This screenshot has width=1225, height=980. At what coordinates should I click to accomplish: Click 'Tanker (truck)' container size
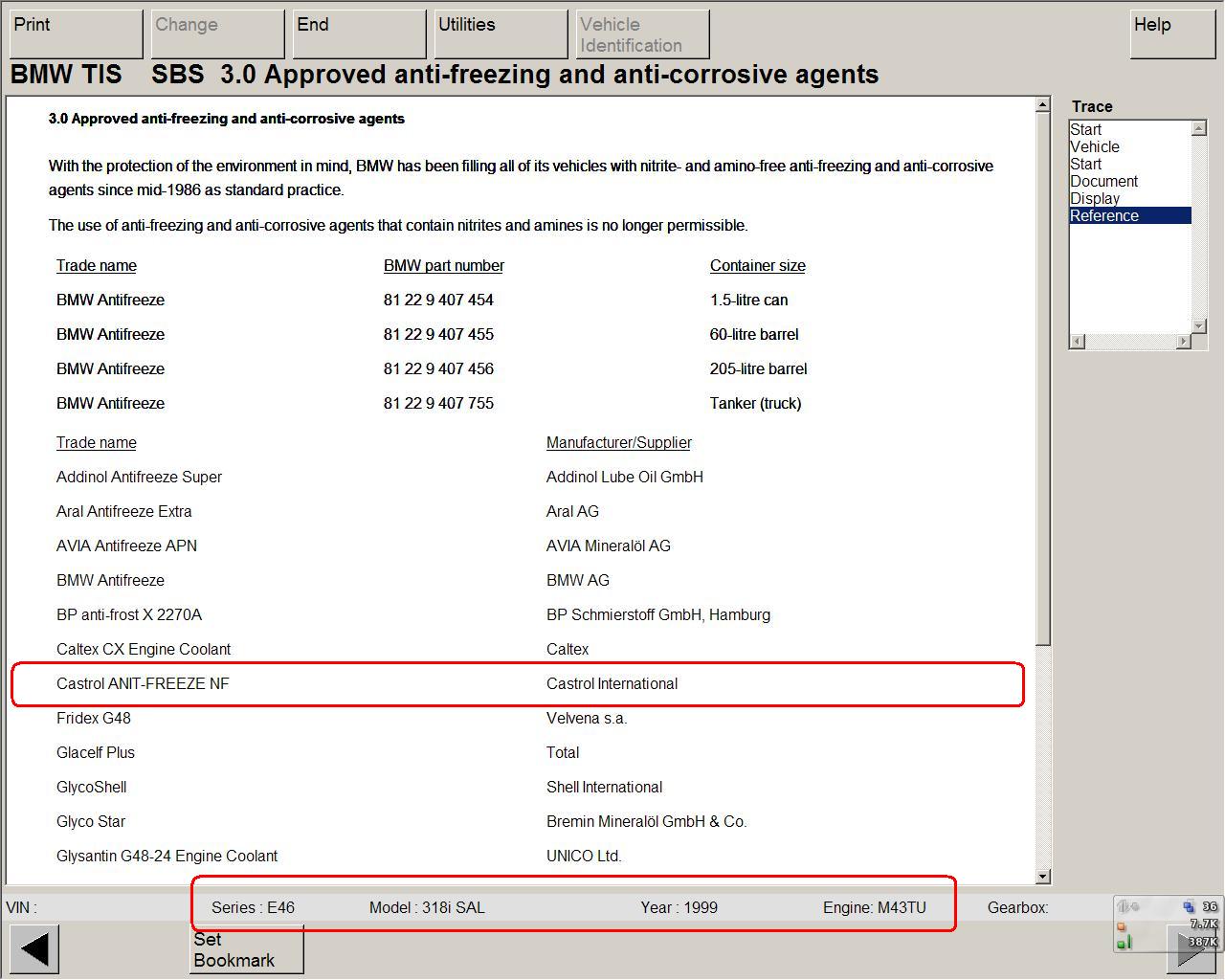[x=755, y=403]
